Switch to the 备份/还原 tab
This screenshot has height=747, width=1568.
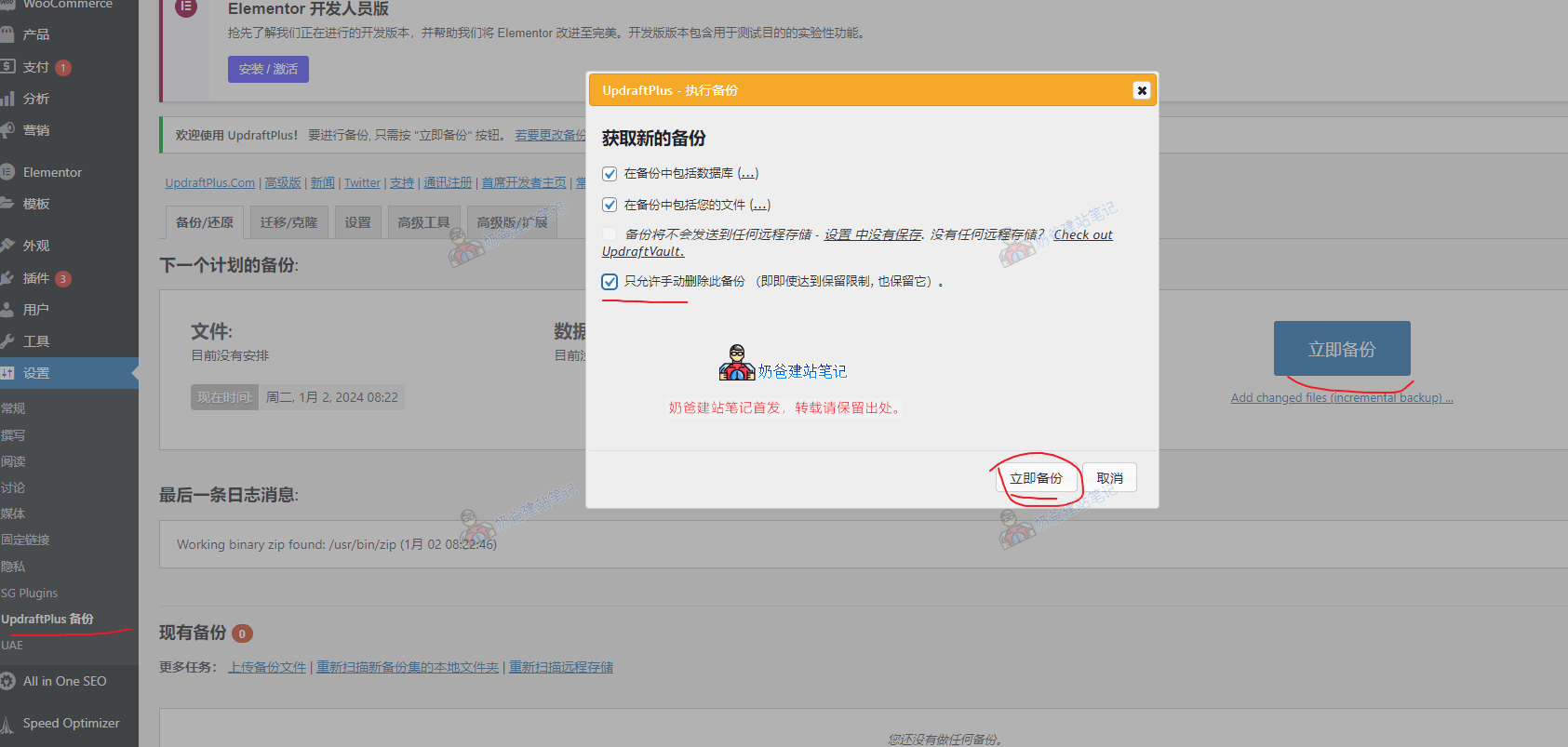(x=205, y=222)
